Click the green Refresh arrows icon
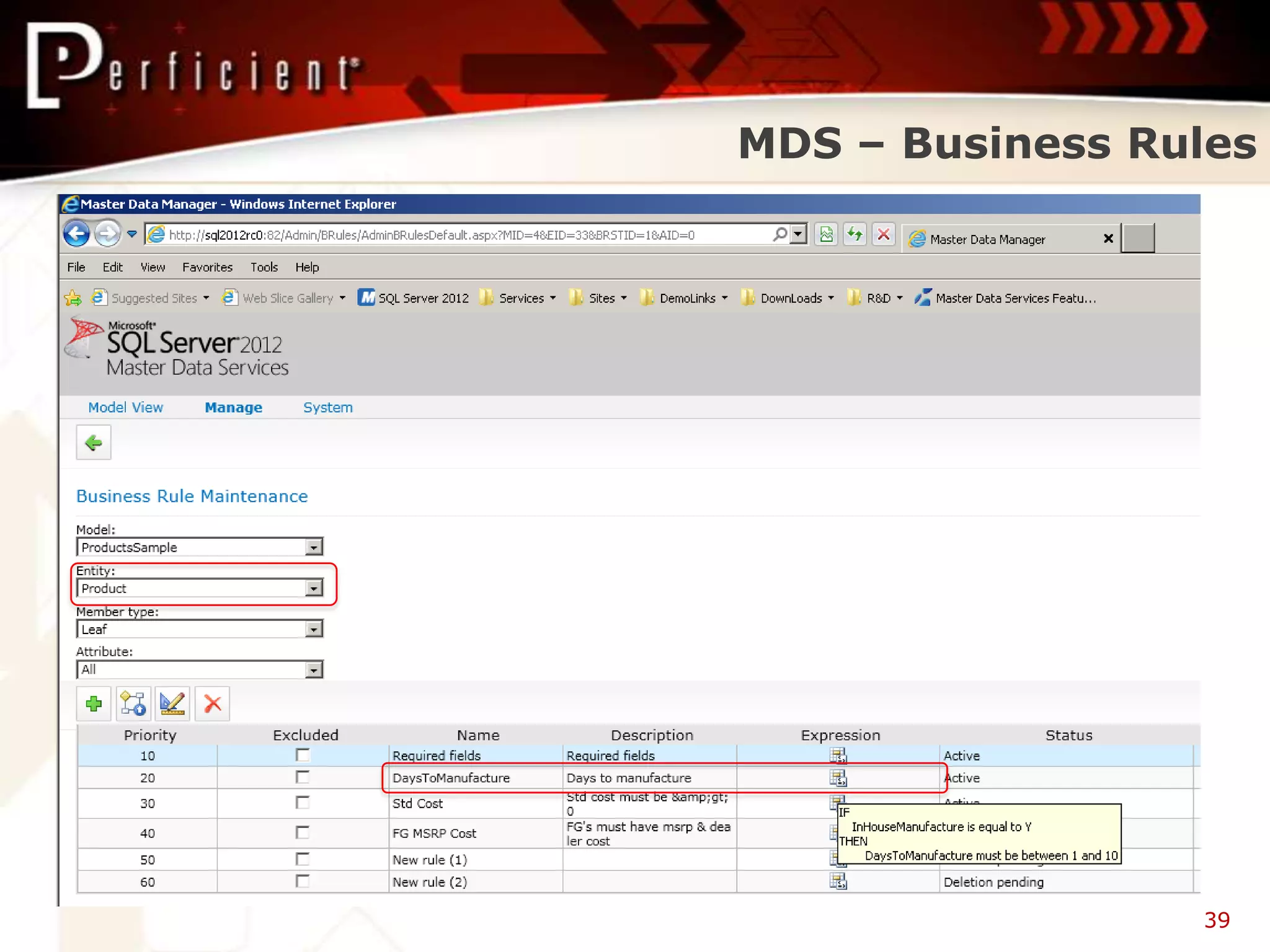 855,234
